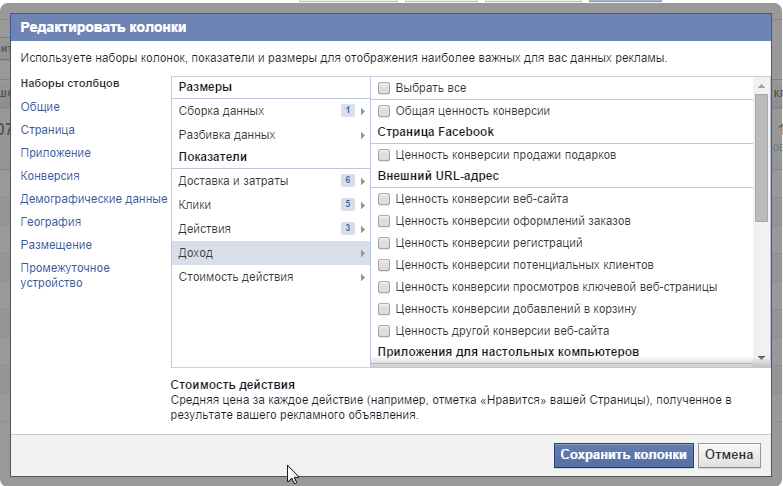Click the «Стоимость действия» category arrow
The height and width of the screenshot is (486, 783).
362,277
